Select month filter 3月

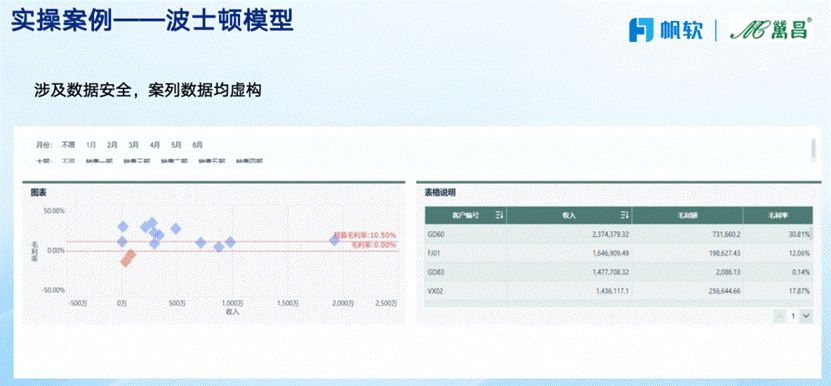click(x=134, y=144)
